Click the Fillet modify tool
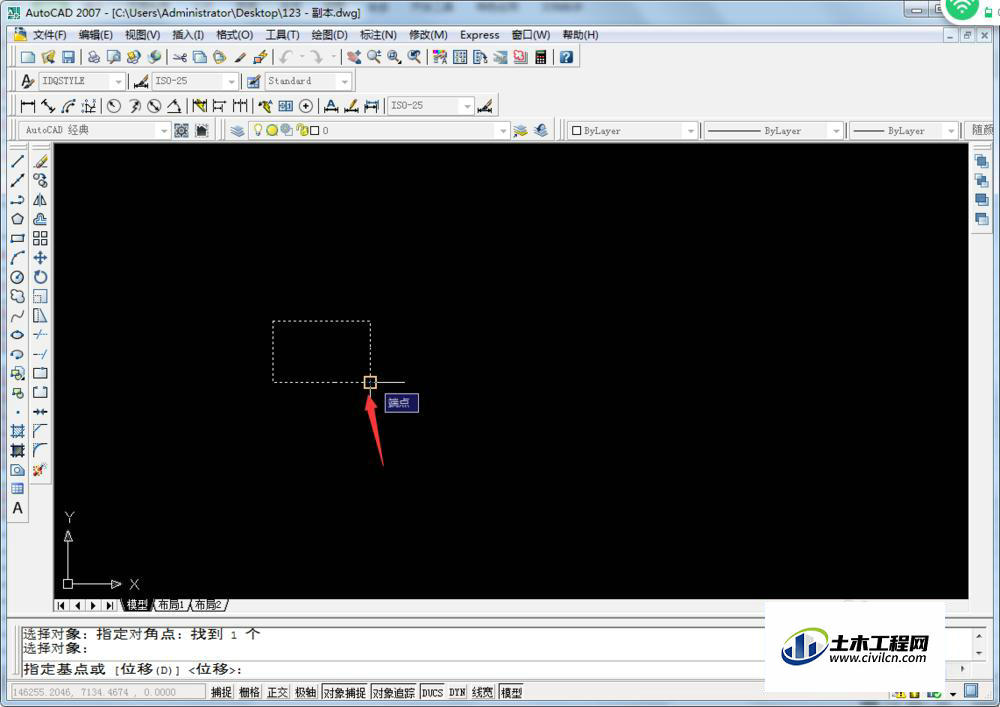This screenshot has width=1000, height=707. tap(40, 450)
